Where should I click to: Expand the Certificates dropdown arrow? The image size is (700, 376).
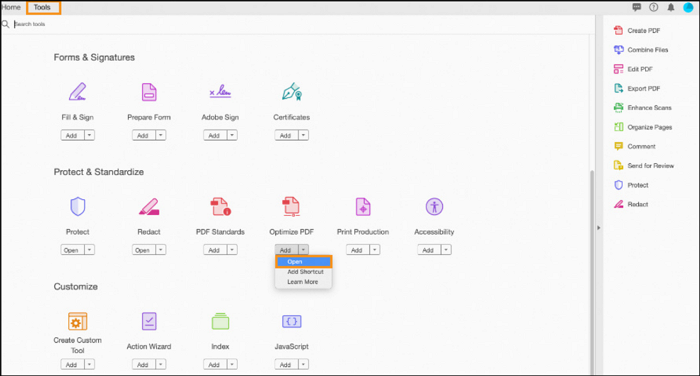[304, 135]
